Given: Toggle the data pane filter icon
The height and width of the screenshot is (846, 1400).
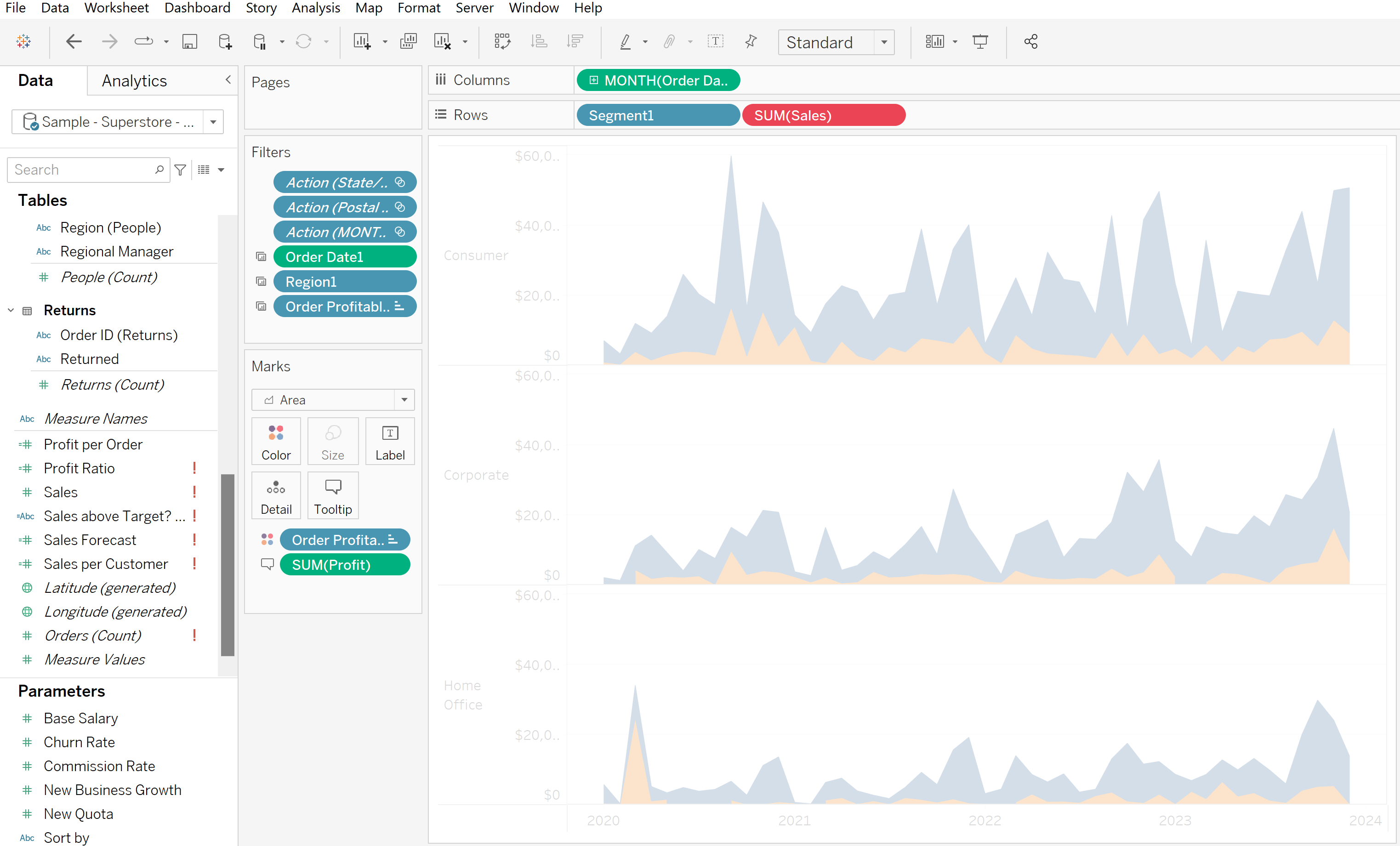Looking at the screenshot, I should click(x=180, y=170).
